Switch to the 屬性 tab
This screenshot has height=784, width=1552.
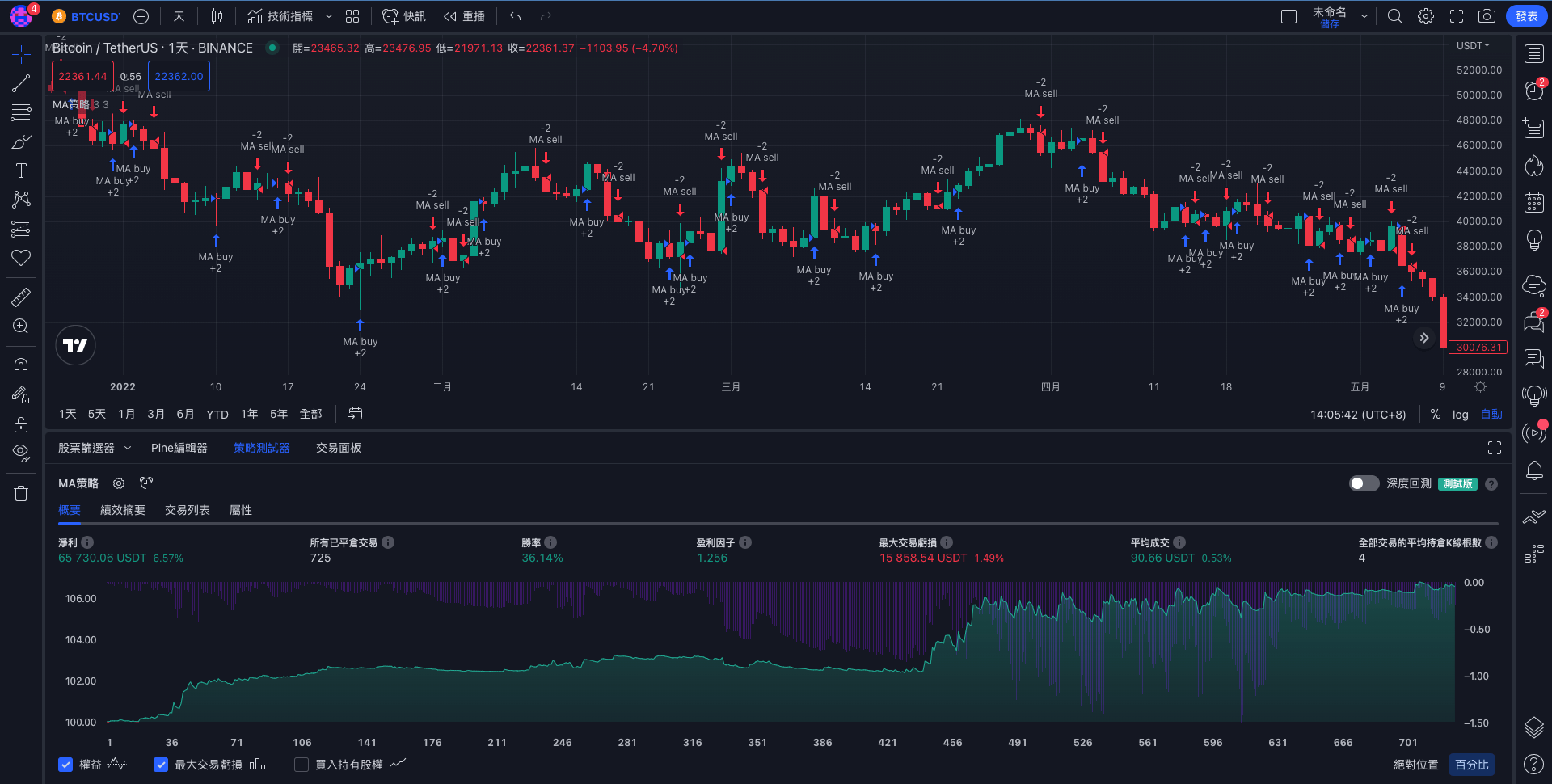point(241,510)
